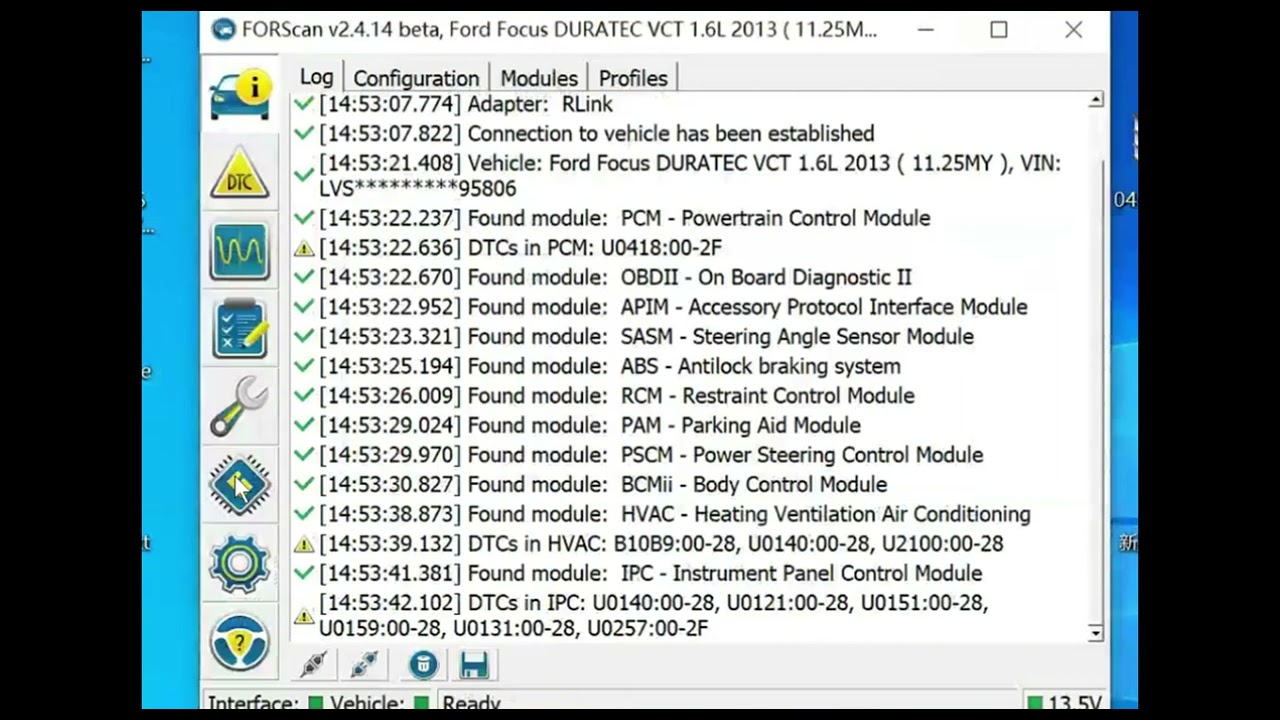Select the 'DTCs in IPC: U0140:00-28' log entry
This screenshot has height=720, width=1280.
(x=654, y=615)
